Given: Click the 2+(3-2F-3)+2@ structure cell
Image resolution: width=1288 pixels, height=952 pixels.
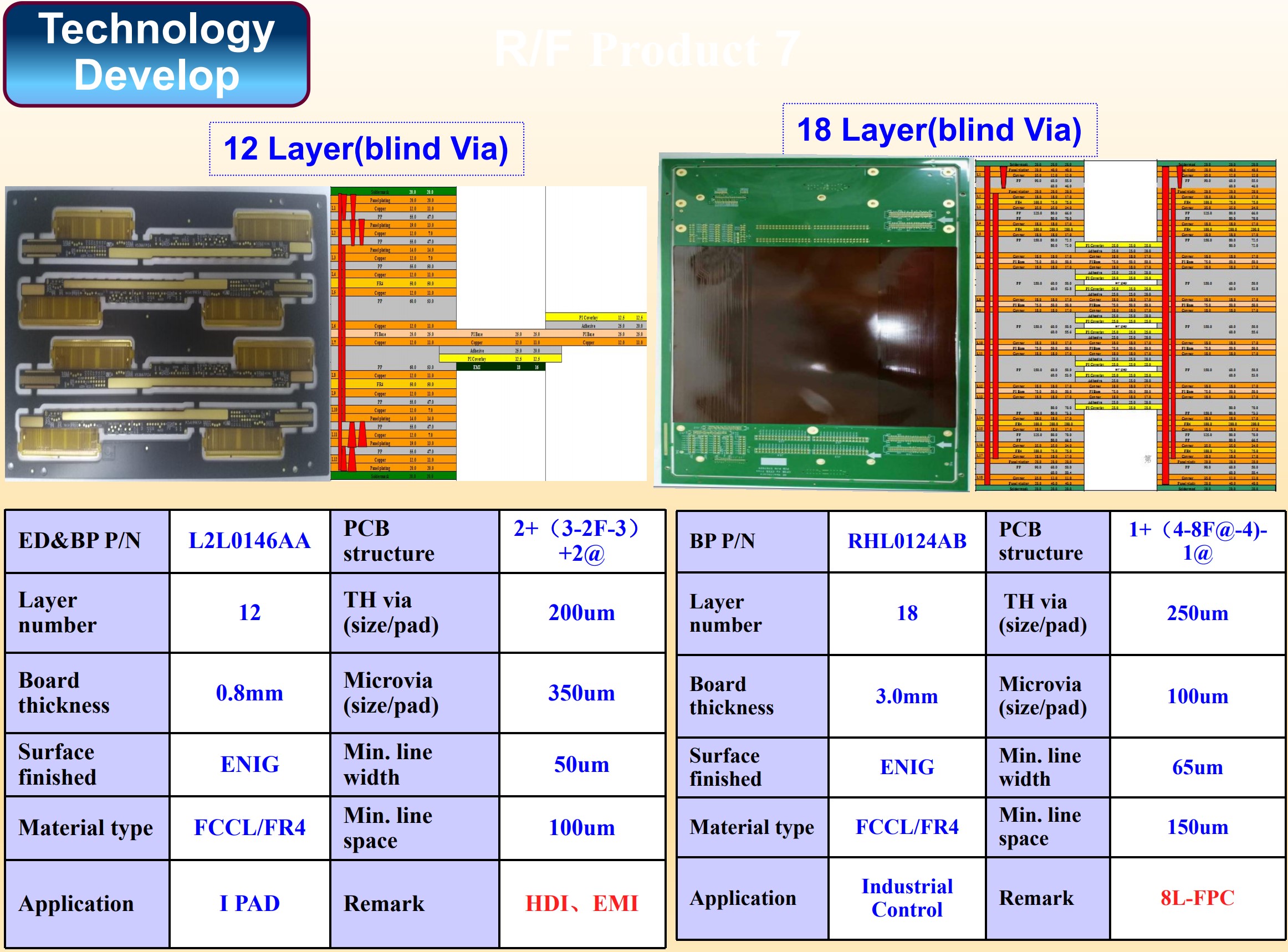Looking at the screenshot, I should coord(581,540).
